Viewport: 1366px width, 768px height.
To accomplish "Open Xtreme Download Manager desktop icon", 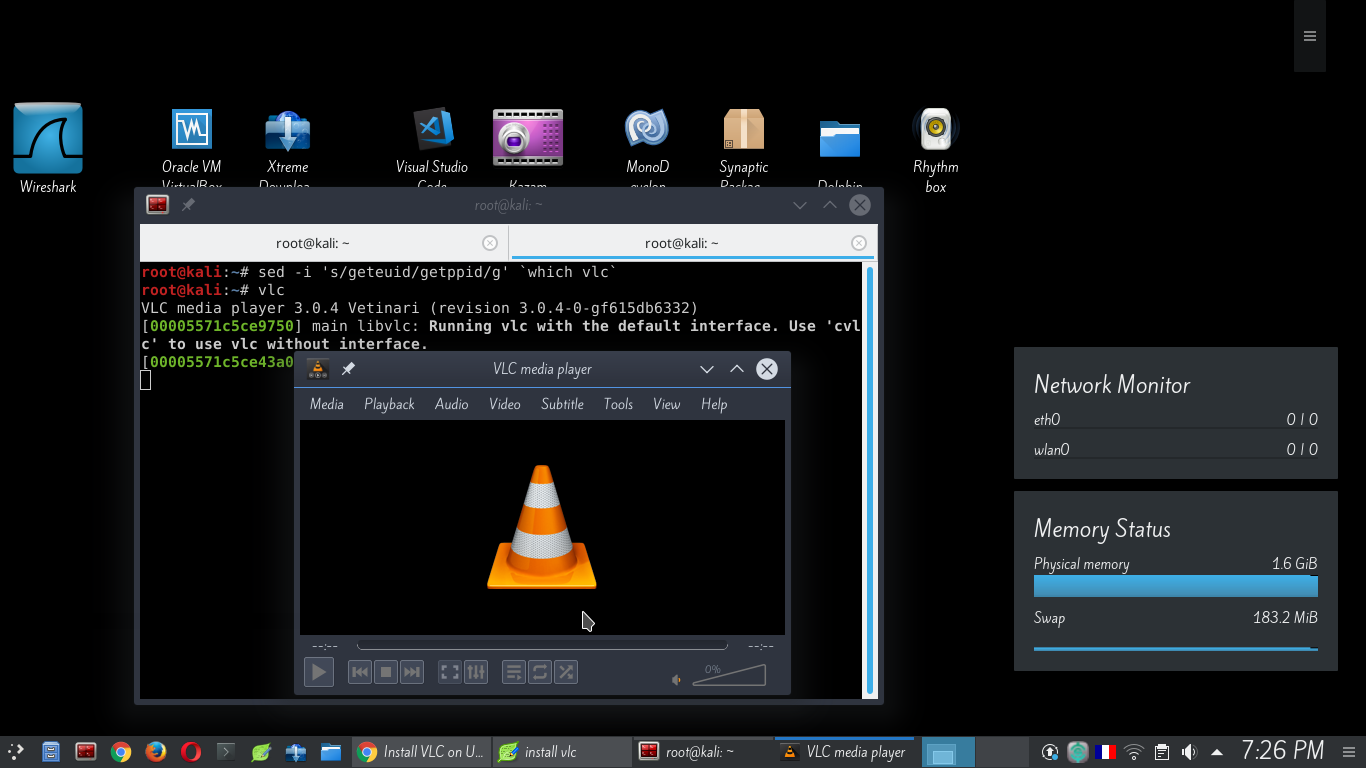I will coord(288,148).
